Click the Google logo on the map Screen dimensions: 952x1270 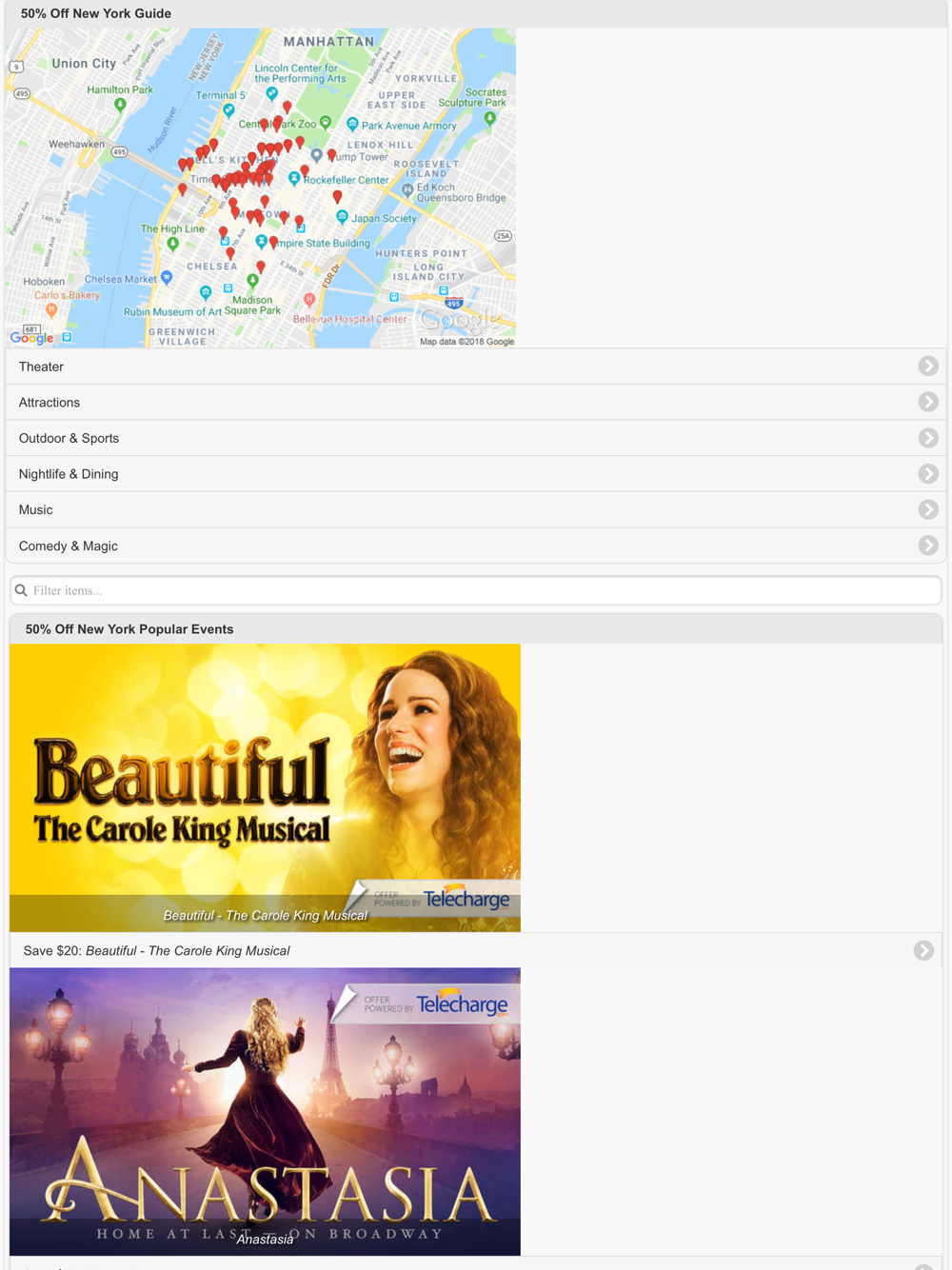[31, 337]
